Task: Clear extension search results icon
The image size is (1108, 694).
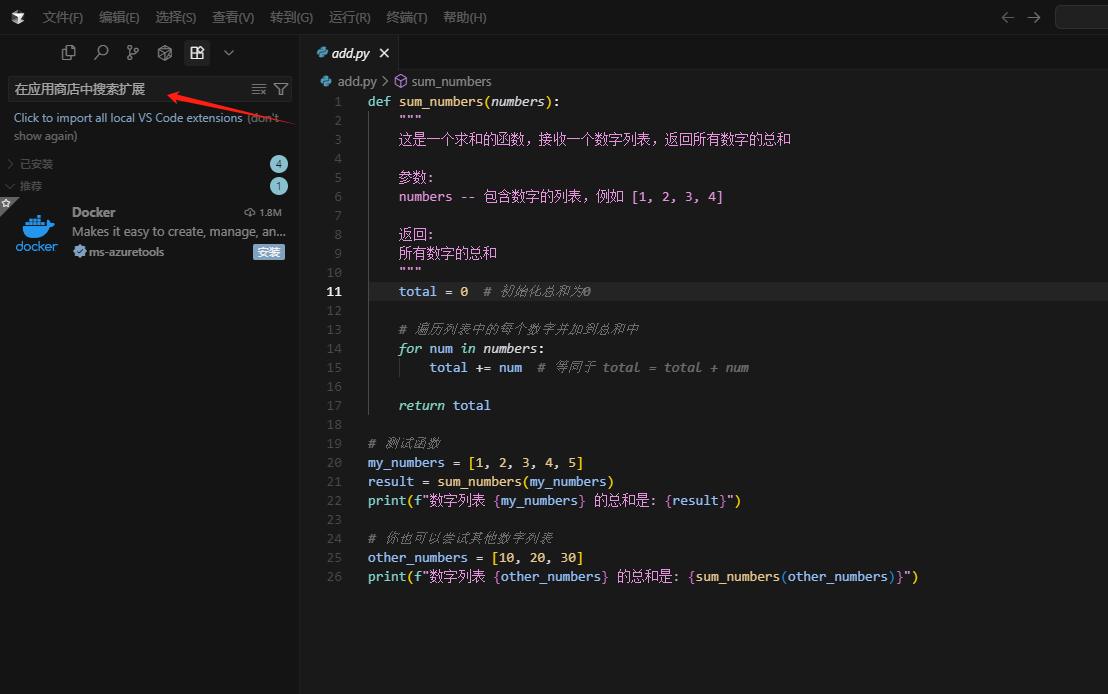Action: (x=259, y=89)
